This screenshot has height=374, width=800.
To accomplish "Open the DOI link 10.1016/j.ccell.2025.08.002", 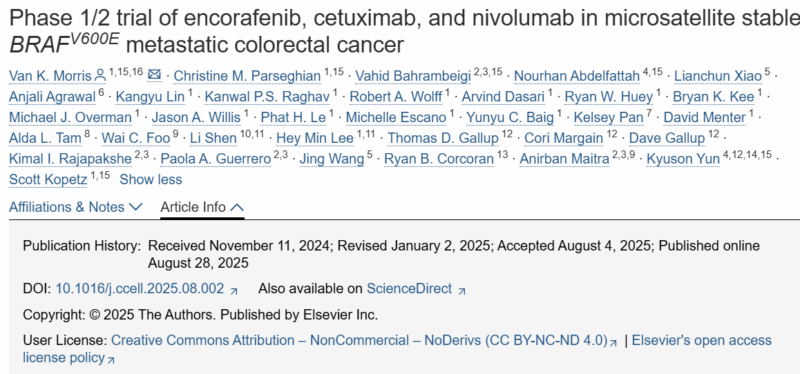I will click(139, 289).
